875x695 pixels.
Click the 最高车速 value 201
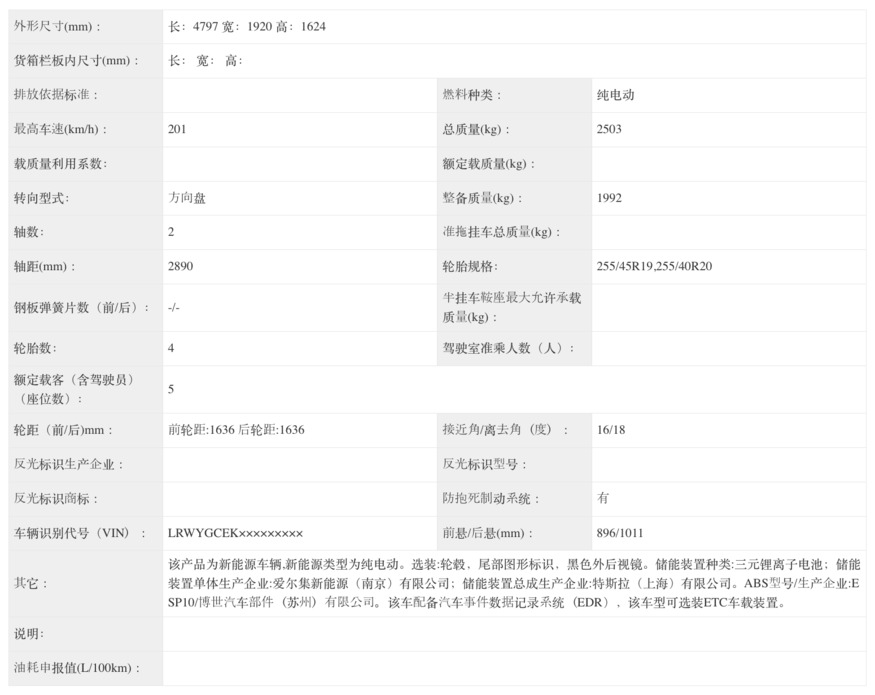[x=177, y=129]
